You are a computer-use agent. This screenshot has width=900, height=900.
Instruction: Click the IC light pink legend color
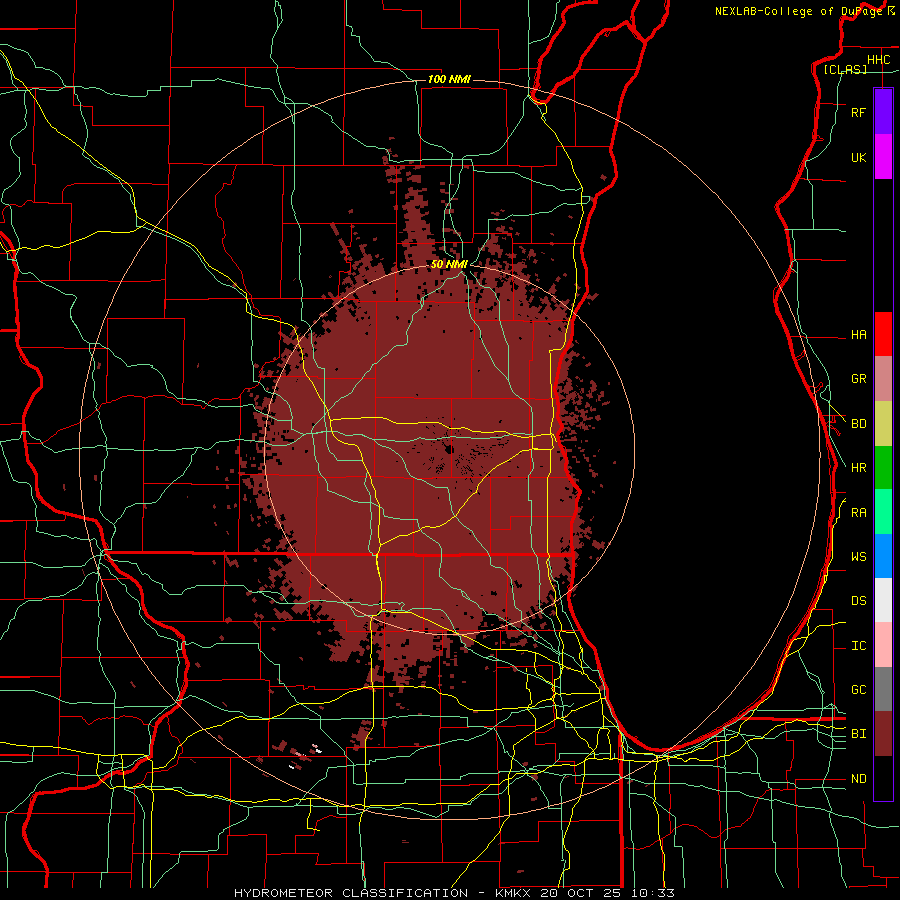tap(883, 645)
